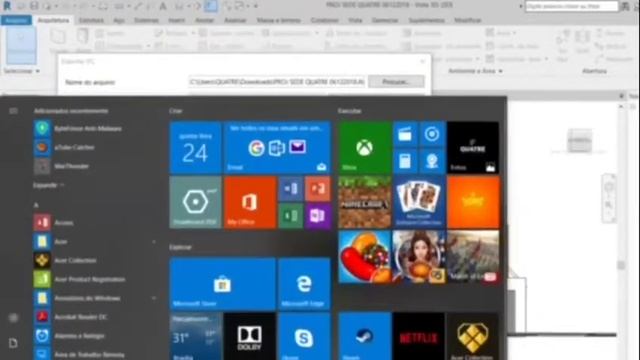Open the Calculator small tile

[x=405, y=161]
